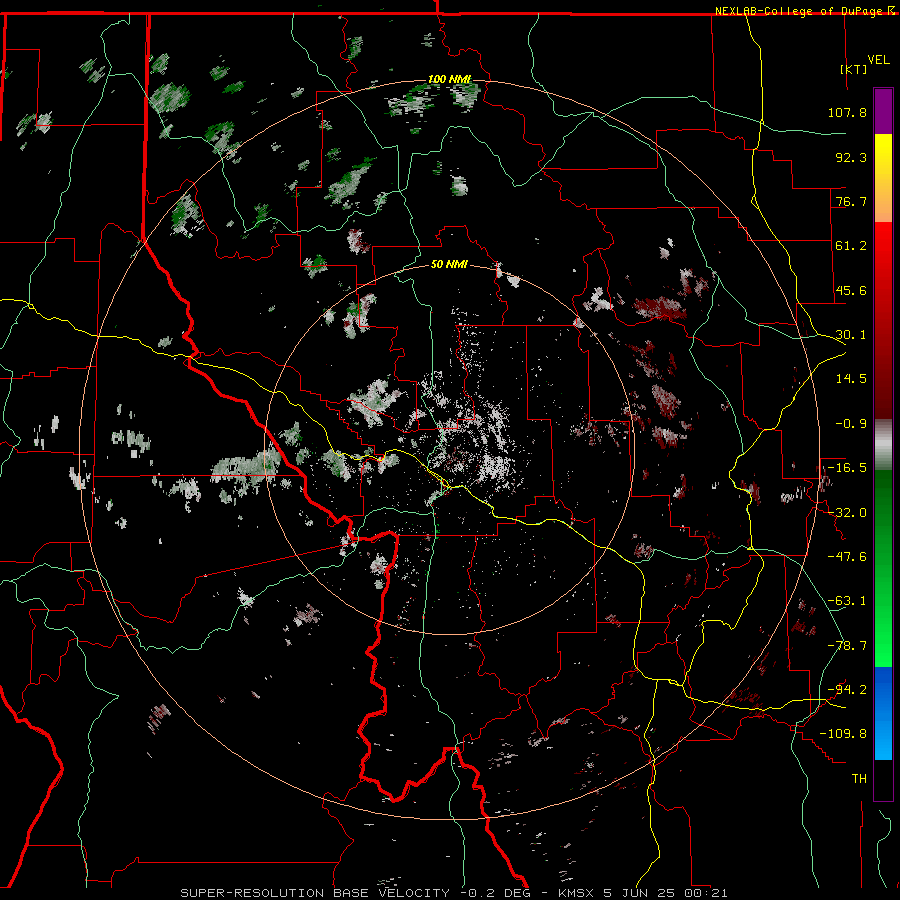Click the -16.5 velocity scale label

pyautogui.click(x=847, y=468)
